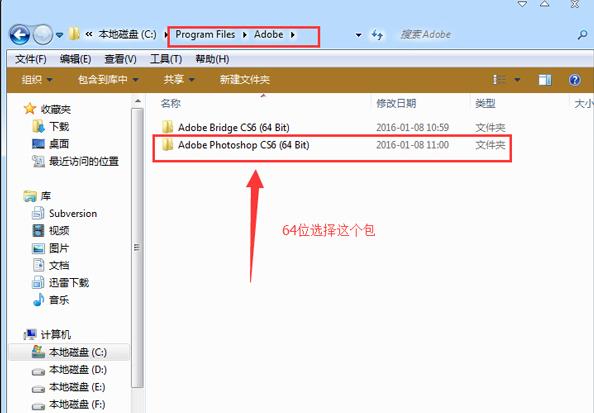Click the 音乐 music note icon
594x413 pixels.
[38, 300]
